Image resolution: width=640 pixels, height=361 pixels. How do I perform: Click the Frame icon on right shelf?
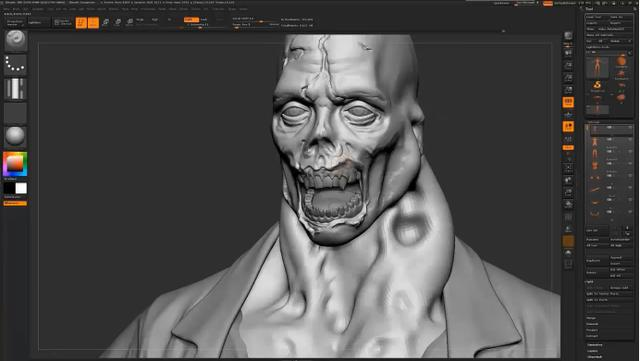pyautogui.click(x=568, y=168)
